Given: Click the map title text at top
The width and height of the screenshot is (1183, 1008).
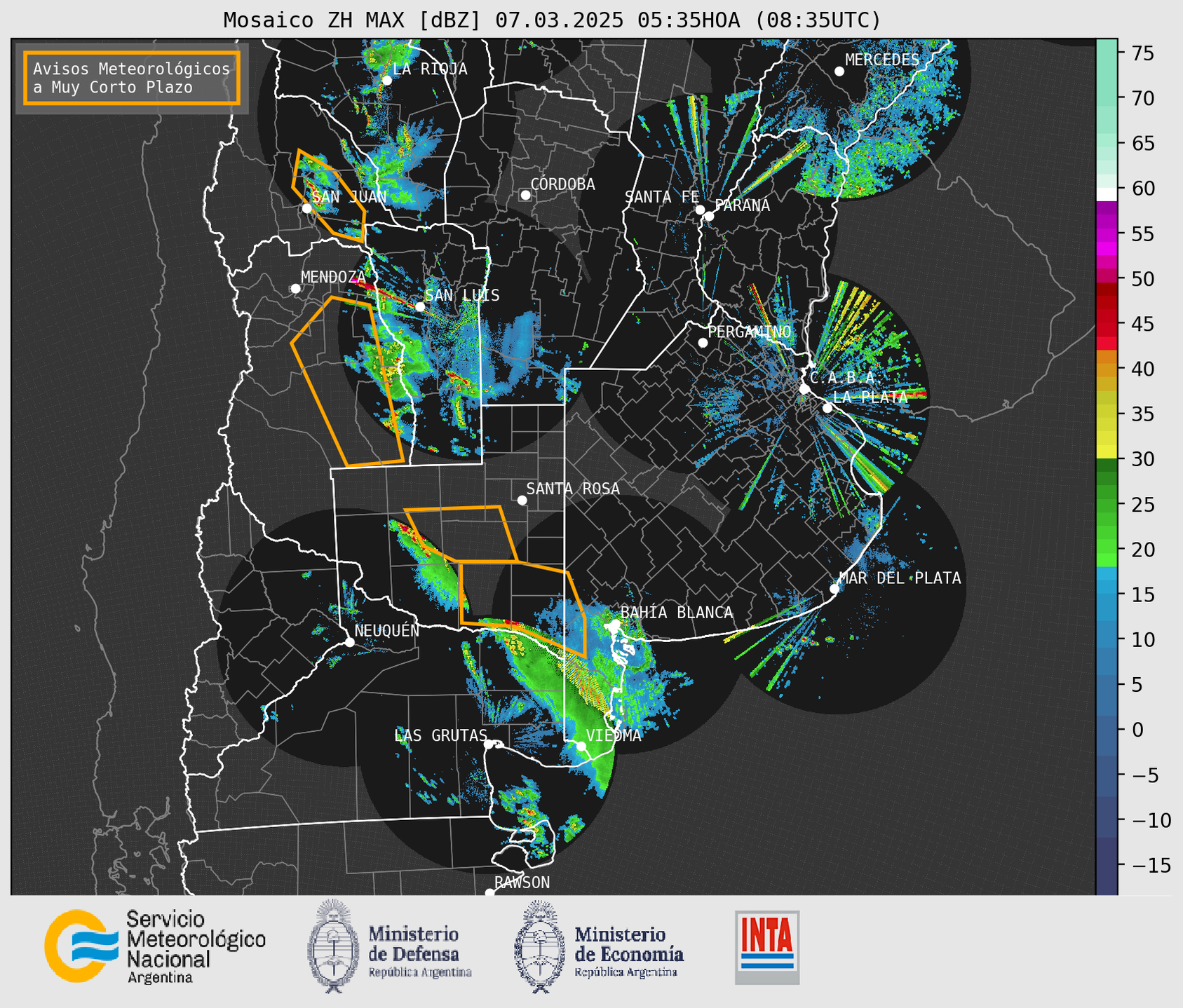Looking at the screenshot, I should point(552,20).
